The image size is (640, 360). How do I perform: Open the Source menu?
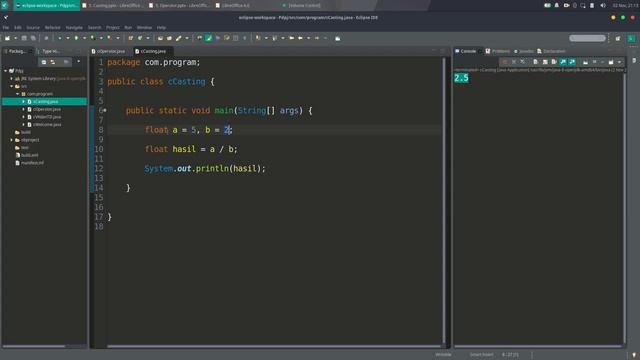33,28
